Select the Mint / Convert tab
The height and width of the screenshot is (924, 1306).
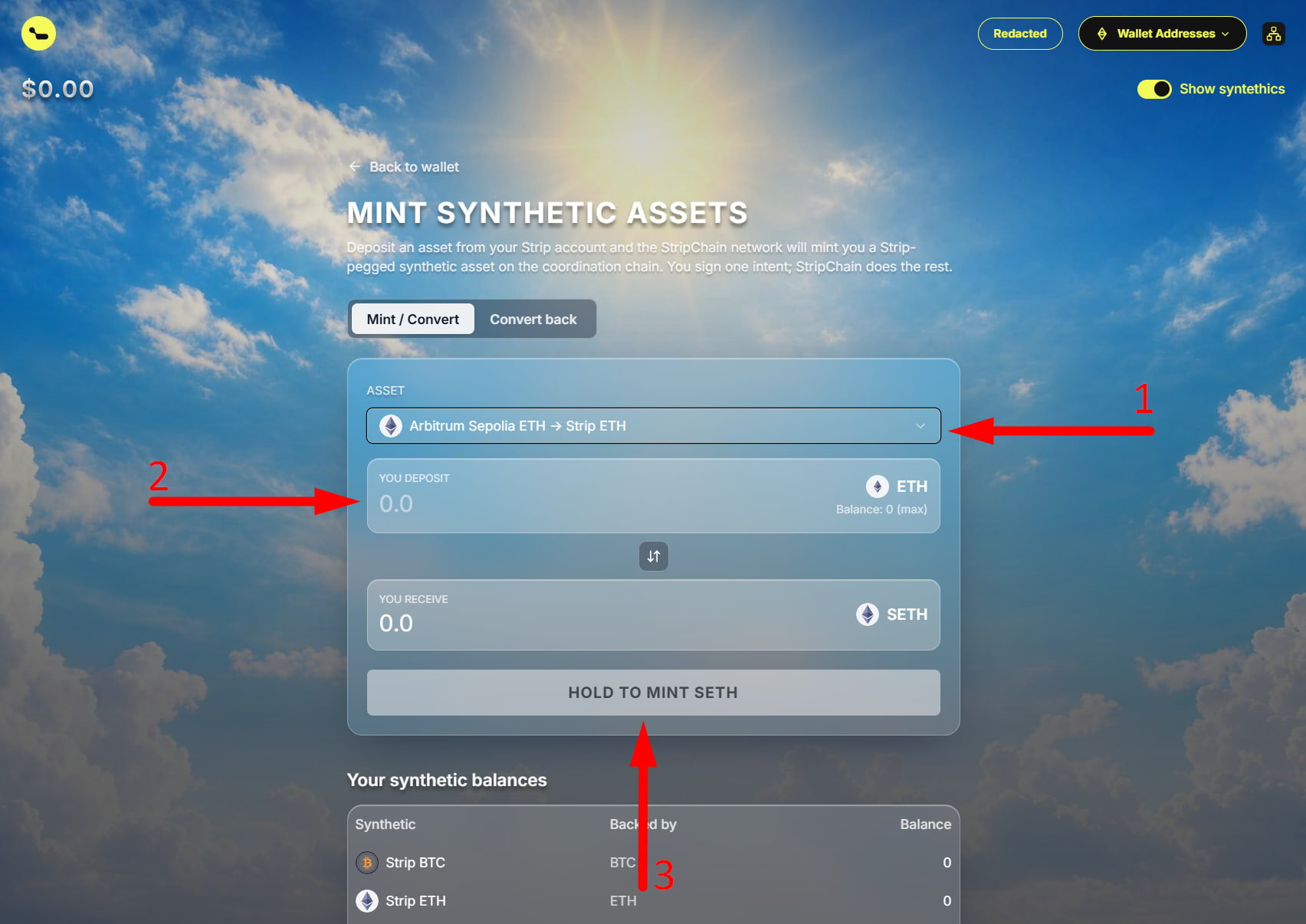[x=412, y=319]
